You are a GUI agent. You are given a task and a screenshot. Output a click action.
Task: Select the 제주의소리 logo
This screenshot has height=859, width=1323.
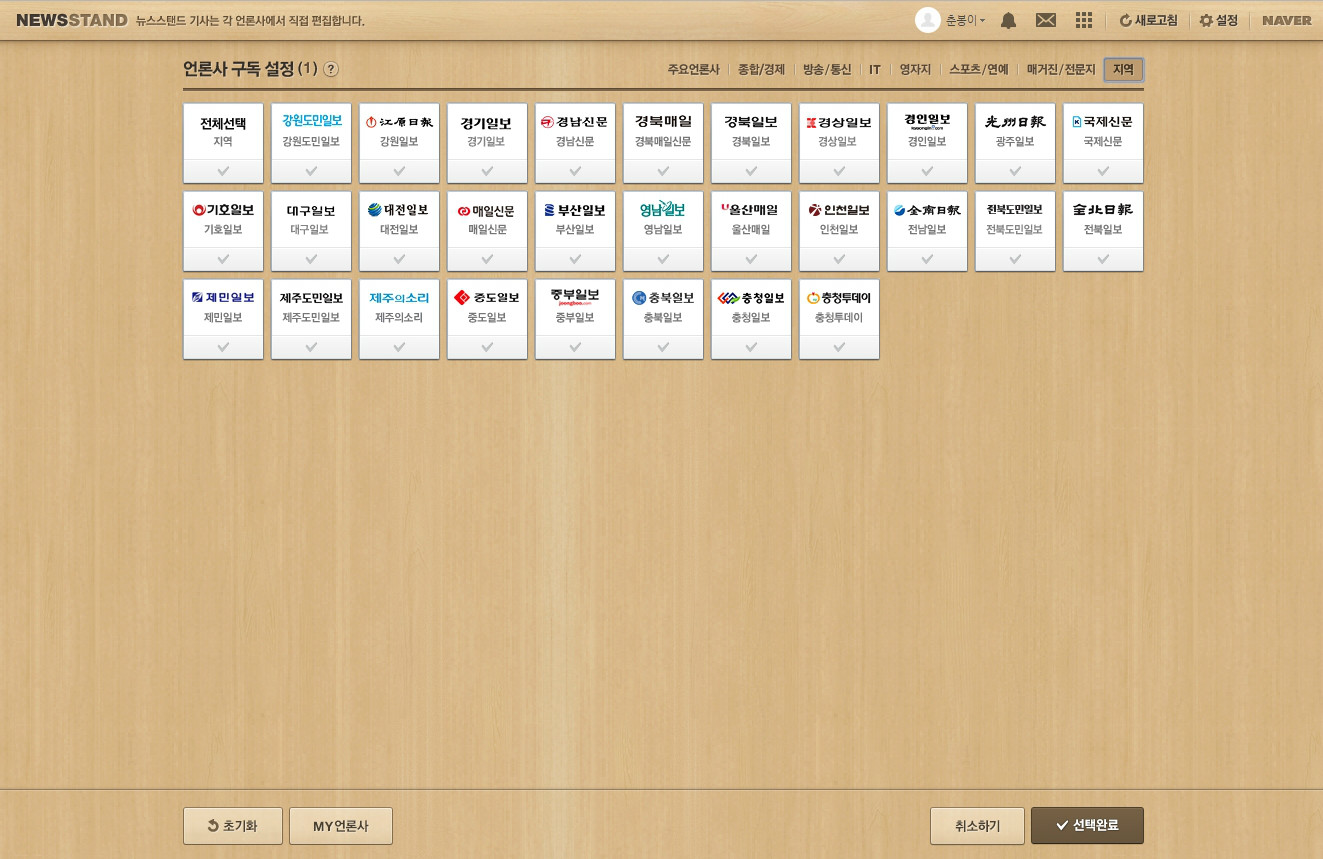pyautogui.click(x=399, y=298)
